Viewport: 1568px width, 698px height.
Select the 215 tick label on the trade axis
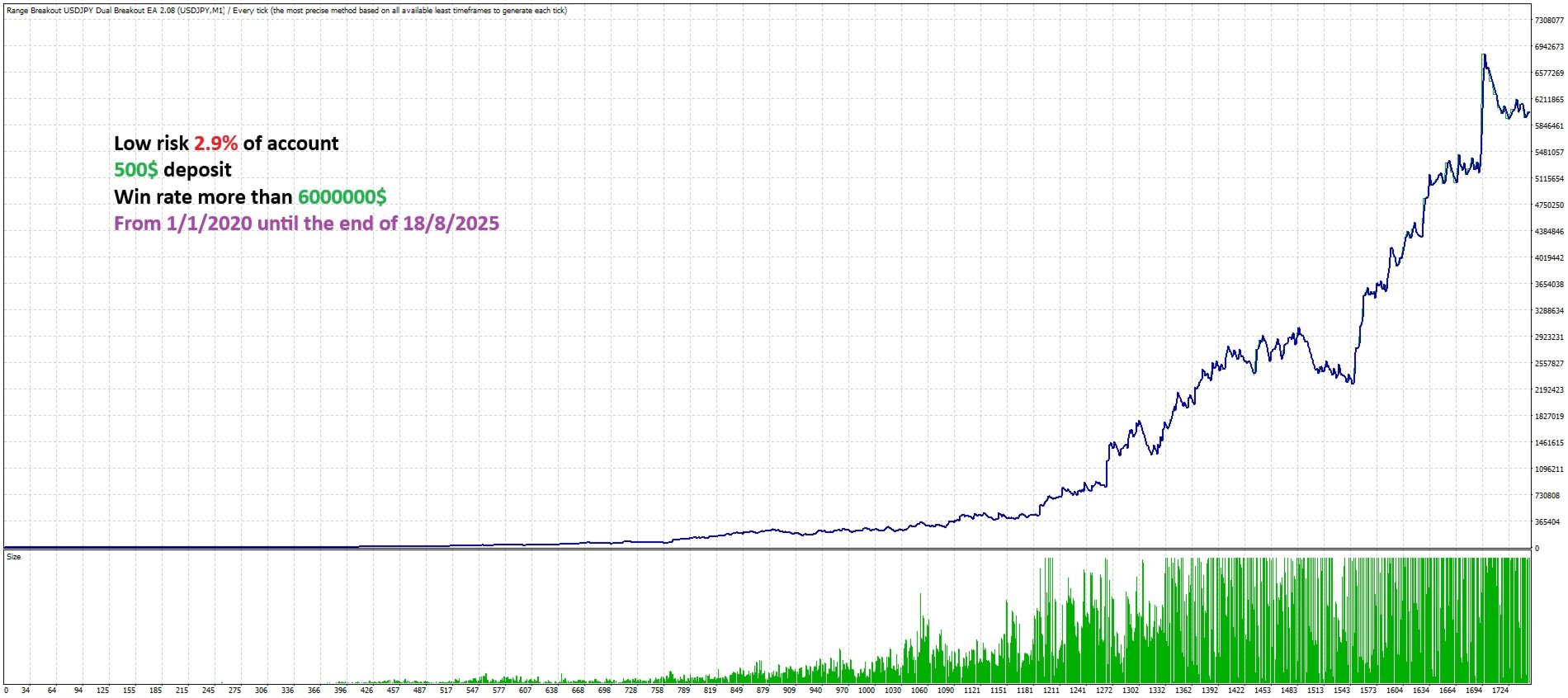pos(182,691)
